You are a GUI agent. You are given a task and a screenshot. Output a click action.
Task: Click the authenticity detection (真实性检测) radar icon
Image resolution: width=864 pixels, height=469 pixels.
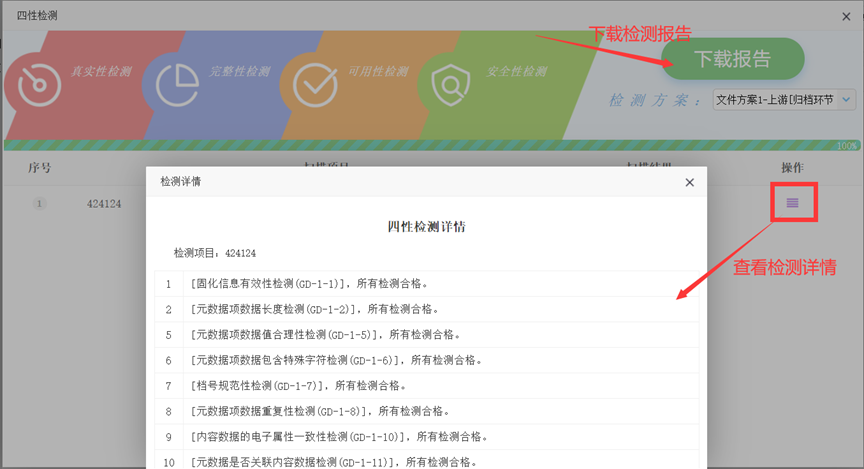(x=39, y=85)
